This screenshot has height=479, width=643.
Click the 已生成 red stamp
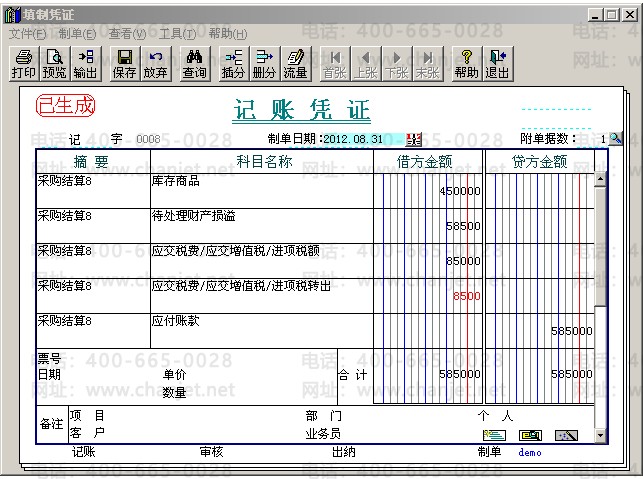click(x=66, y=105)
